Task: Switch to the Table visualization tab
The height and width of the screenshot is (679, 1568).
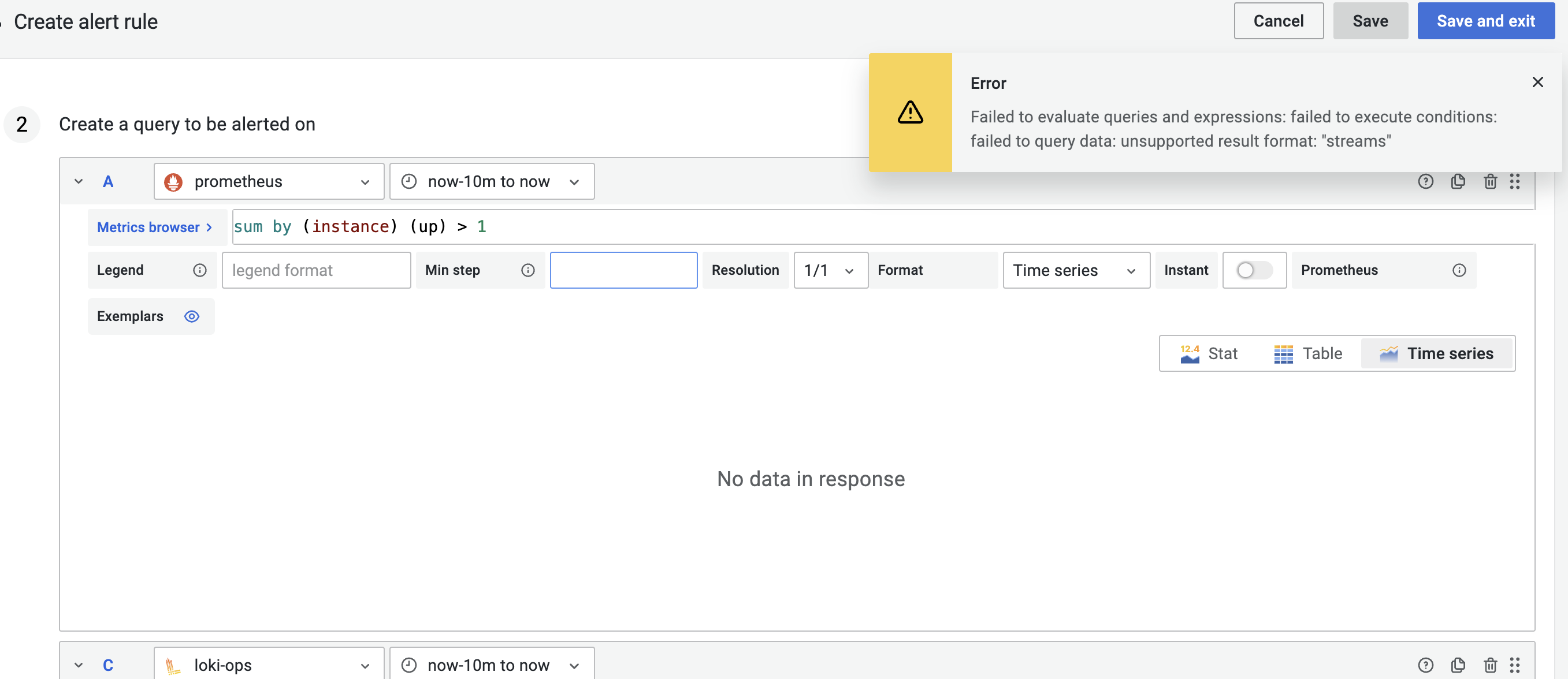Action: click(x=1307, y=353)
